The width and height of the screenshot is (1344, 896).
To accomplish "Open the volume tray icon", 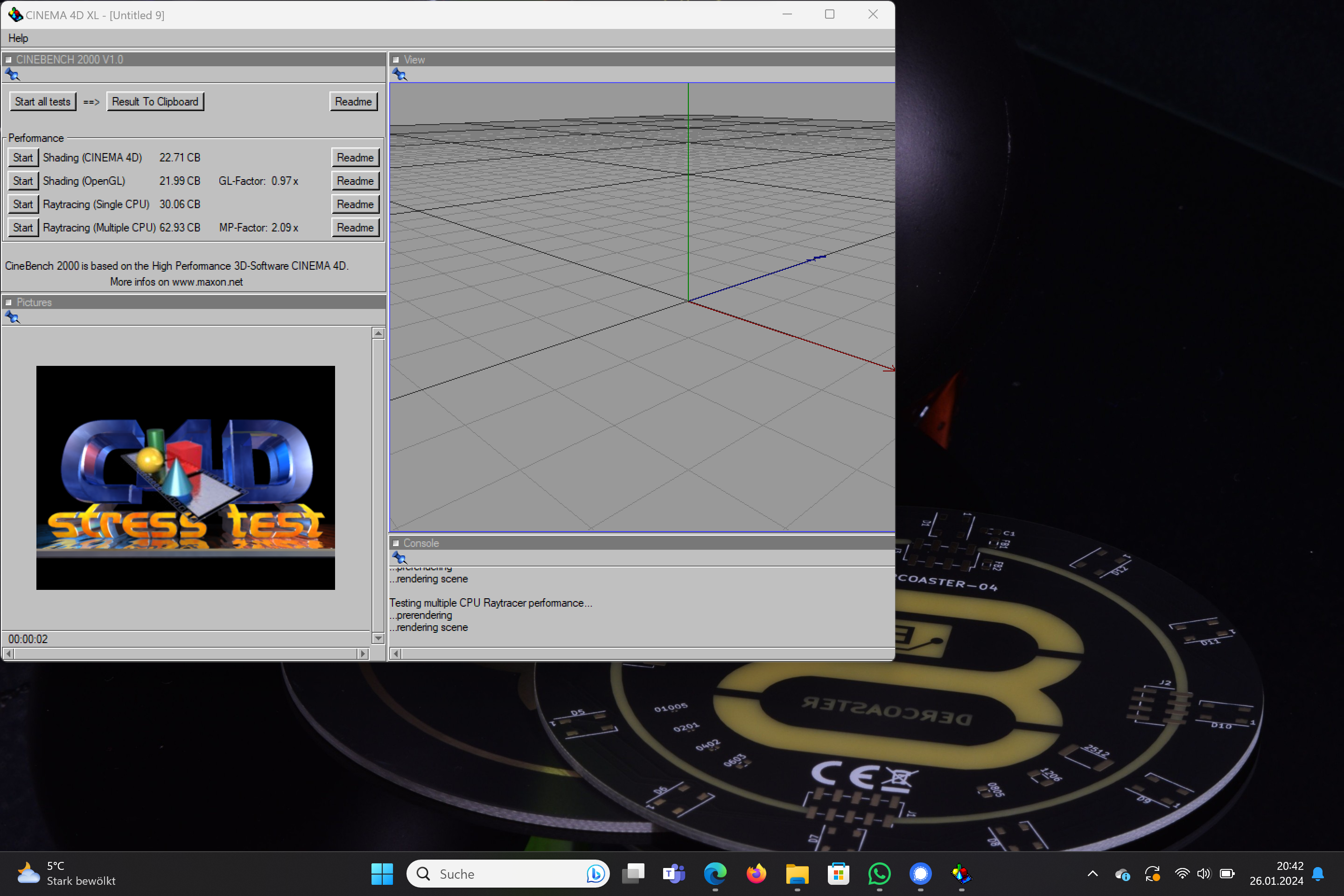I will pyautogui.click(x=1204, y=874).
